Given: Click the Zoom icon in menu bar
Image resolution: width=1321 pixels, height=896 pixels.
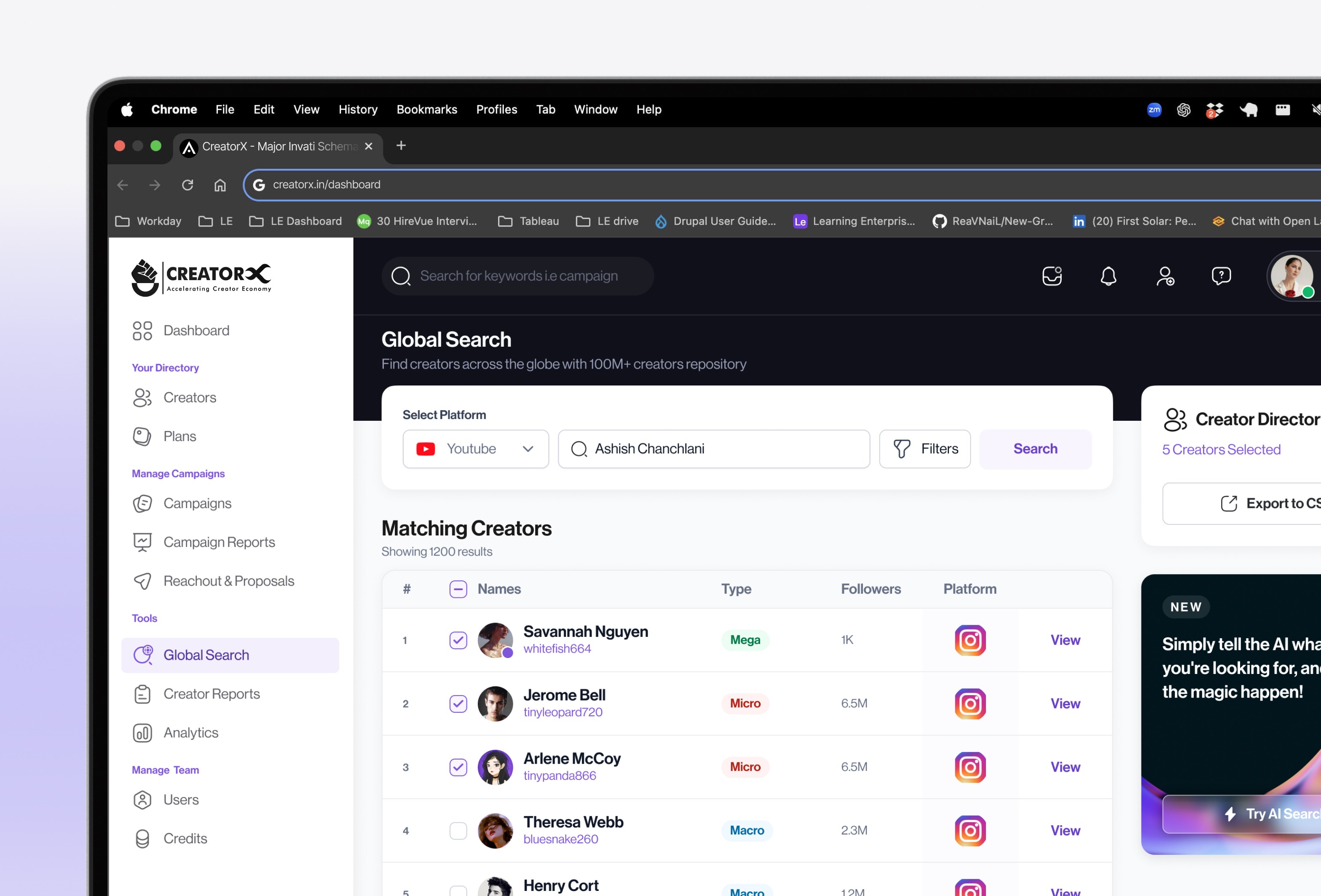Looking at the screenshot, I should click(1154, 110).
